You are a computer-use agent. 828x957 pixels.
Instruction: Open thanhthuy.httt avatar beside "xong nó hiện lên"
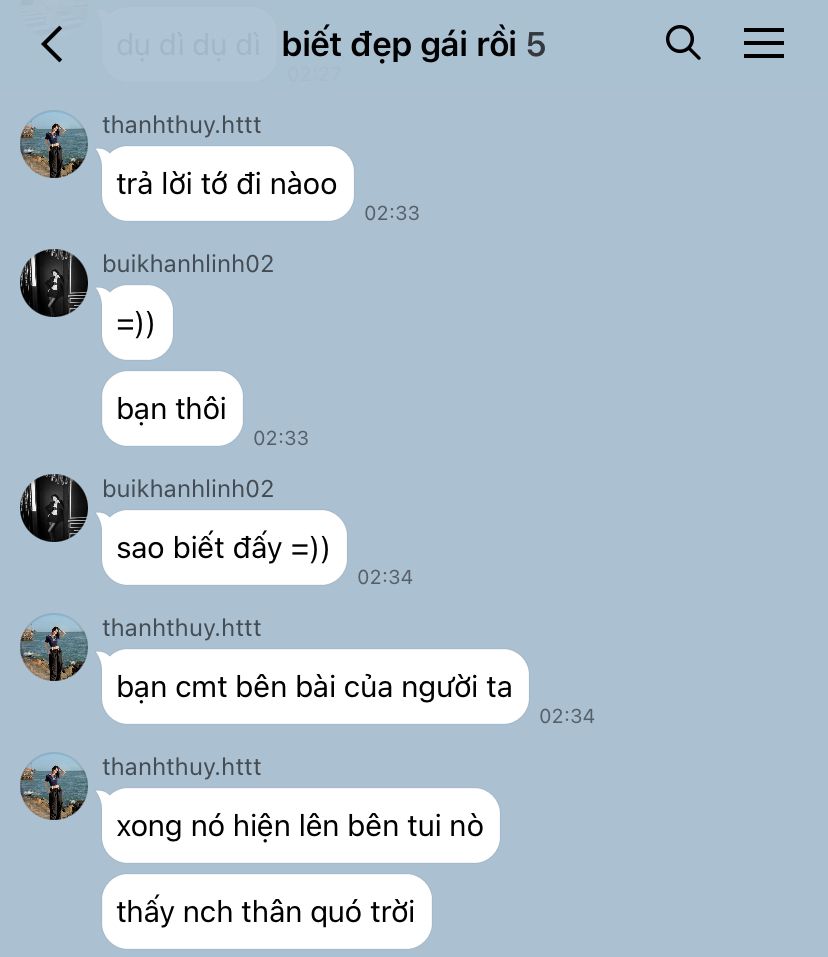[54, 786]
